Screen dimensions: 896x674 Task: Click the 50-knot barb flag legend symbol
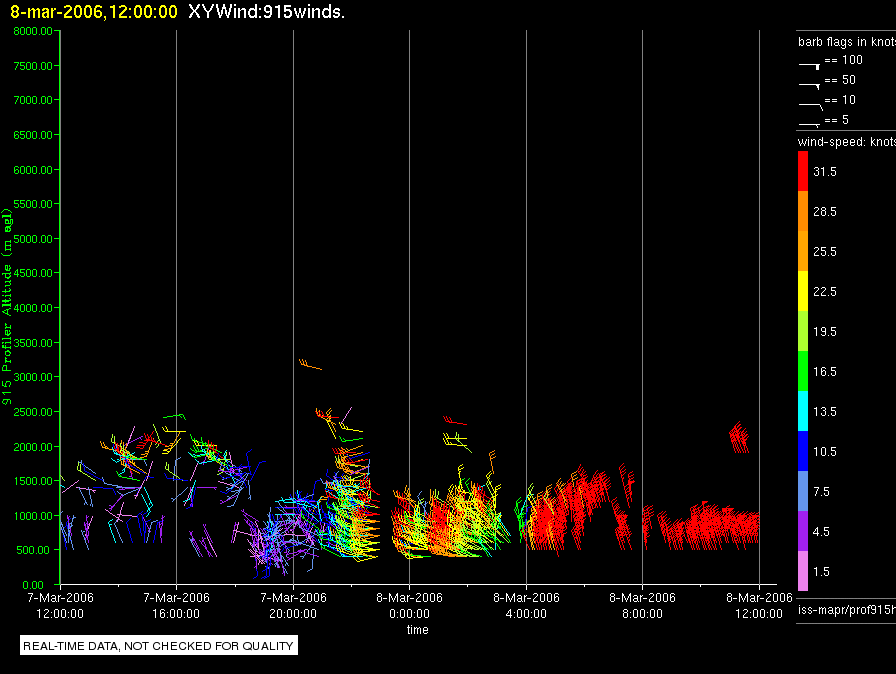point(809,86)
